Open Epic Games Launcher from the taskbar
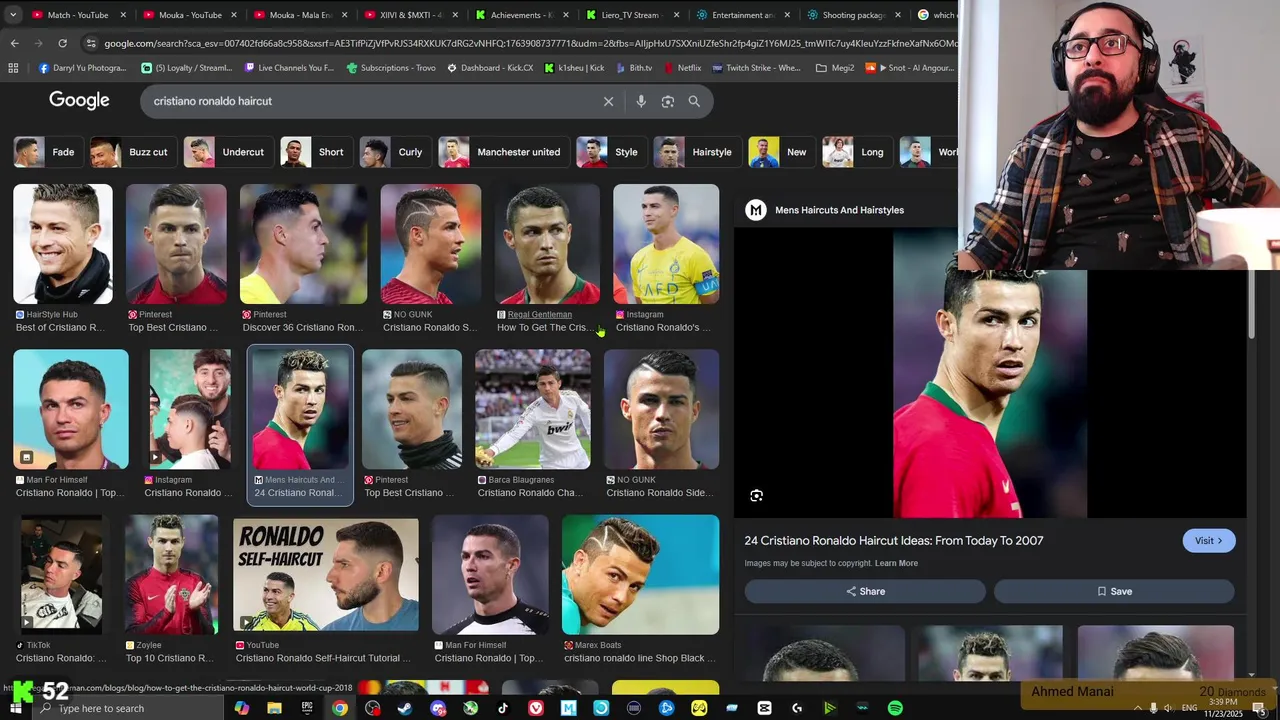This screenshot has width=1280, height=720. click(x=307, y=708)
